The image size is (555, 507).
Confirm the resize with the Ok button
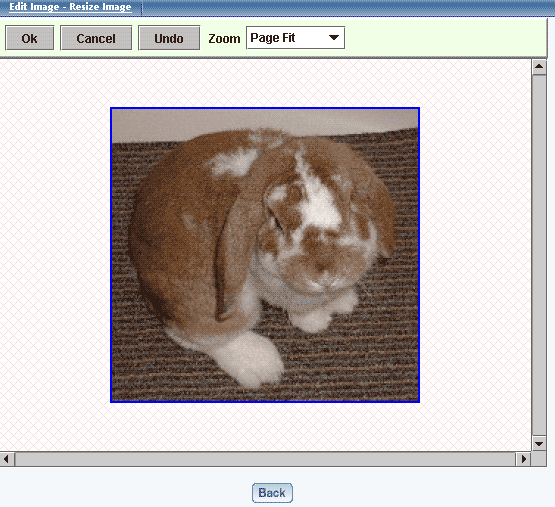coord(30,38)
